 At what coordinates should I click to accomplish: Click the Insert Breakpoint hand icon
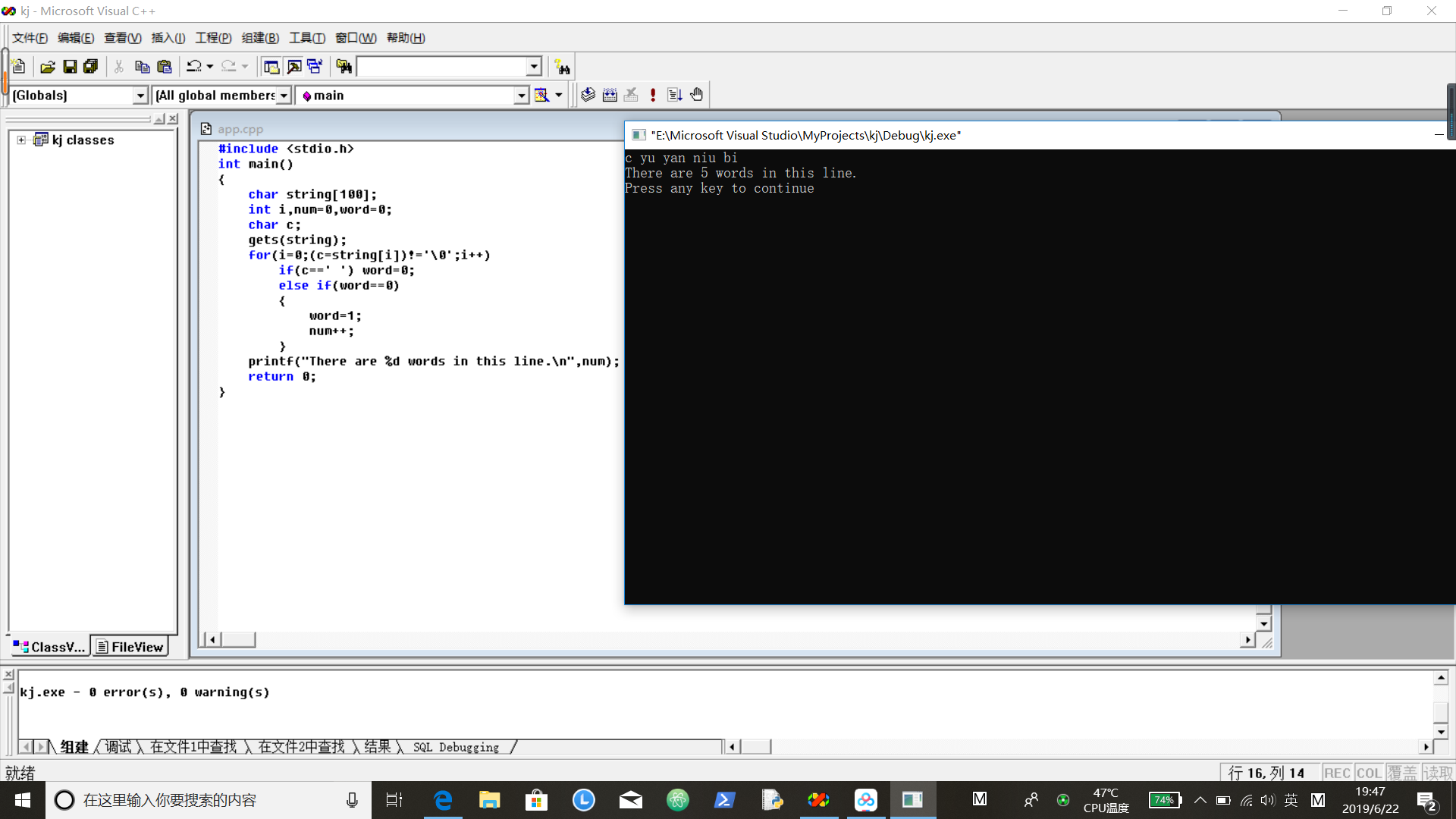(697, 95)
